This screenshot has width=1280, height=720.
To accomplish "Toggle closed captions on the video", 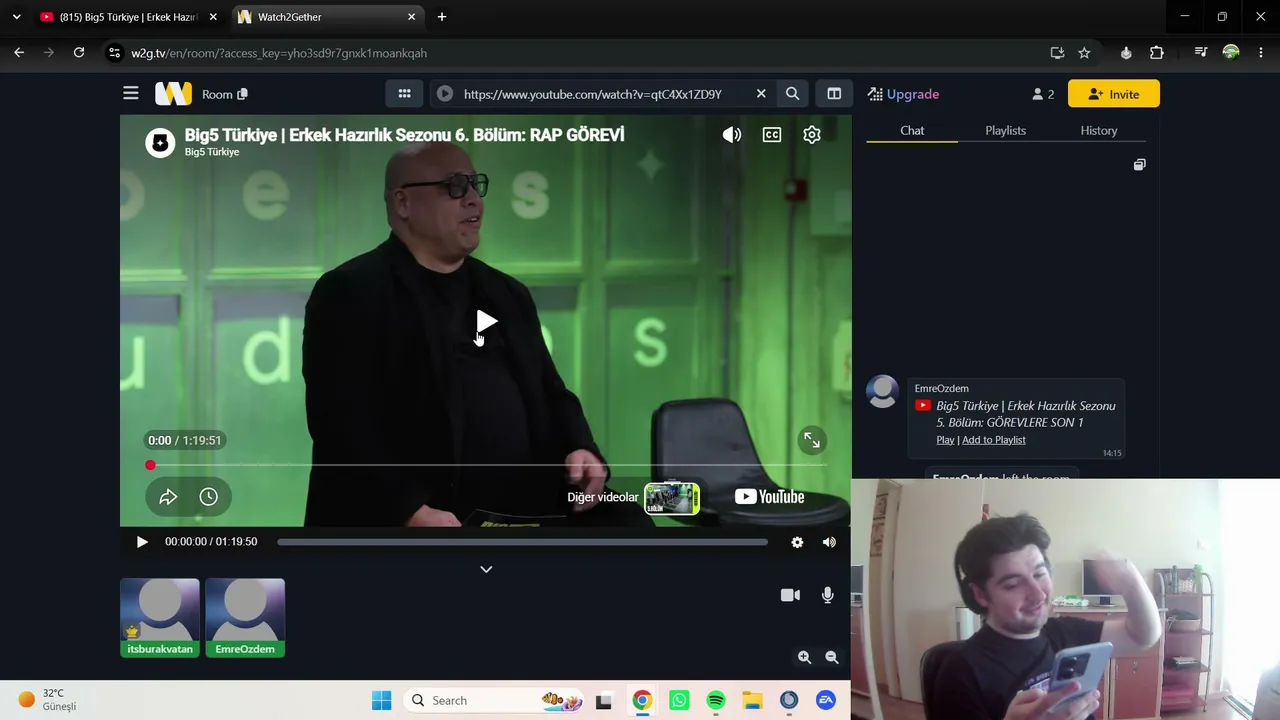I will tap(772, 135).
